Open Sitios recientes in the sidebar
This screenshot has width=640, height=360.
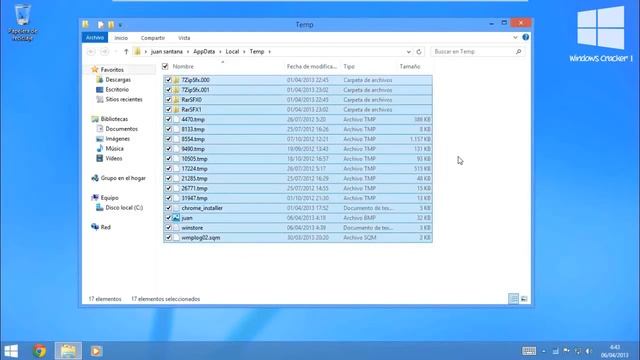click(124, 99)
